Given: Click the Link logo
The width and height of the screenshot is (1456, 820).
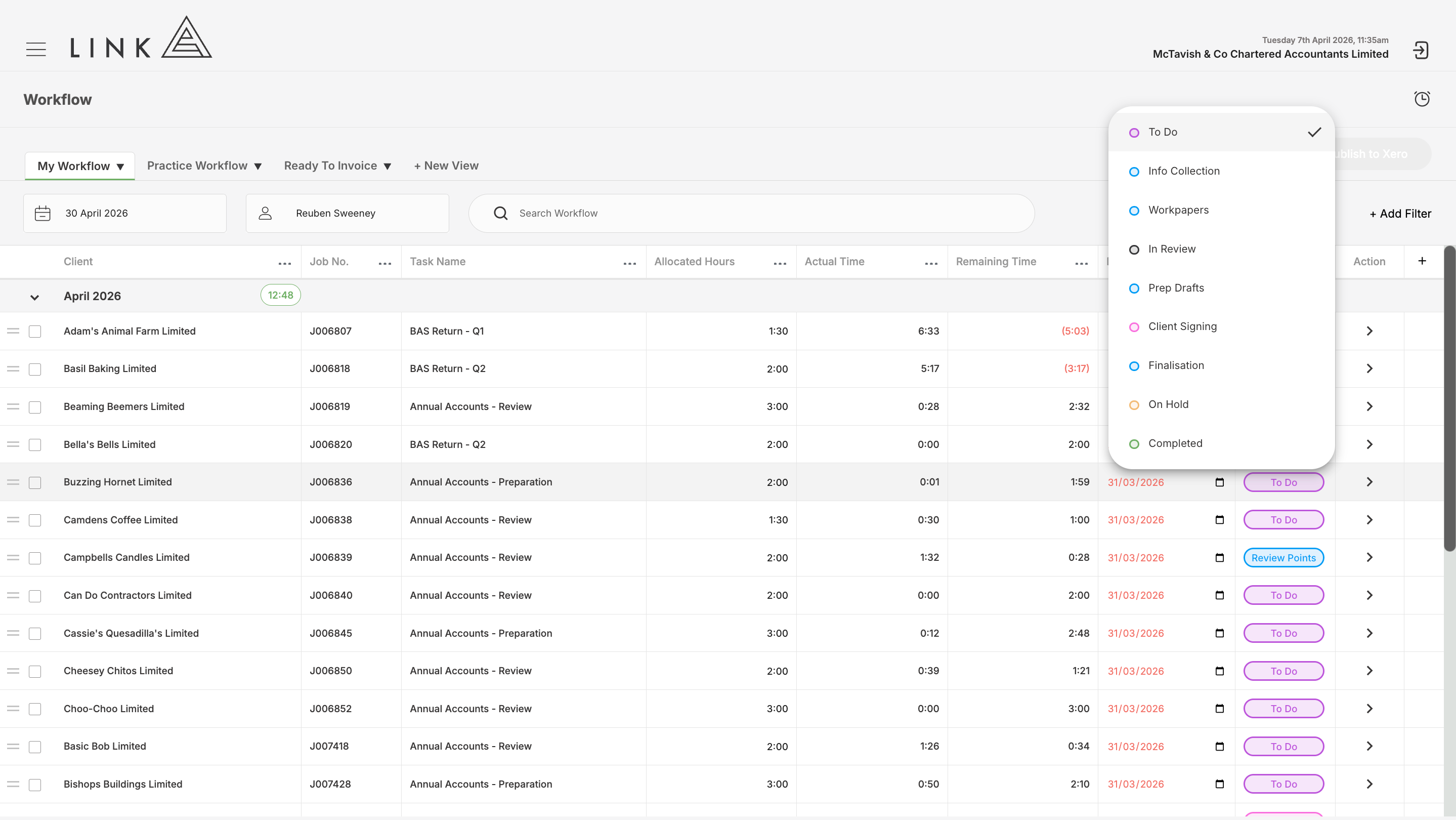Looking at the screenshot, I should coord(141,37).
